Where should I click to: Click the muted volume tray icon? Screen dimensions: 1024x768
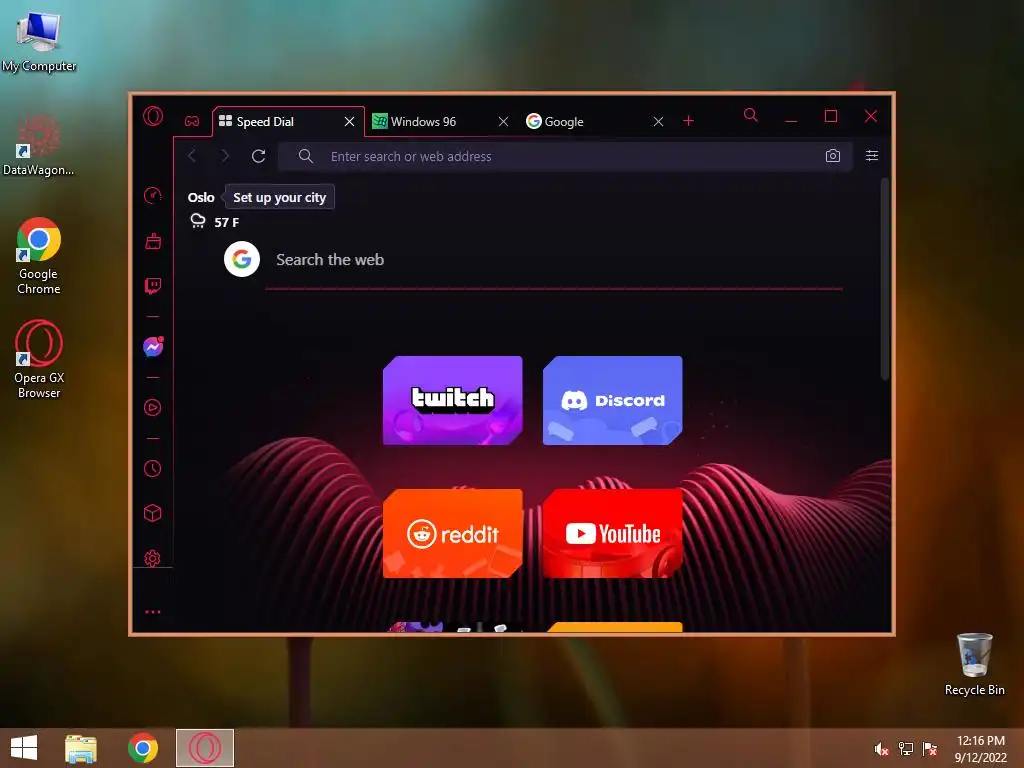tap(881, 749)
